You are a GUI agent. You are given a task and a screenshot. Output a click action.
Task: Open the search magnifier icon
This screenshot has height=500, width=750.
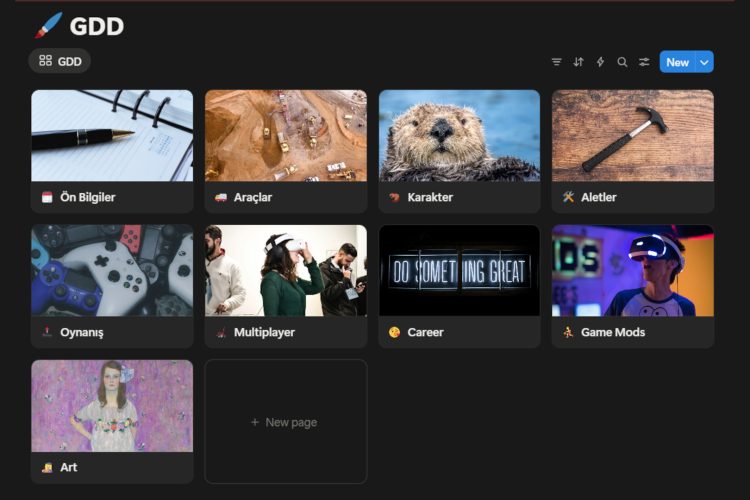click(622, 62)
